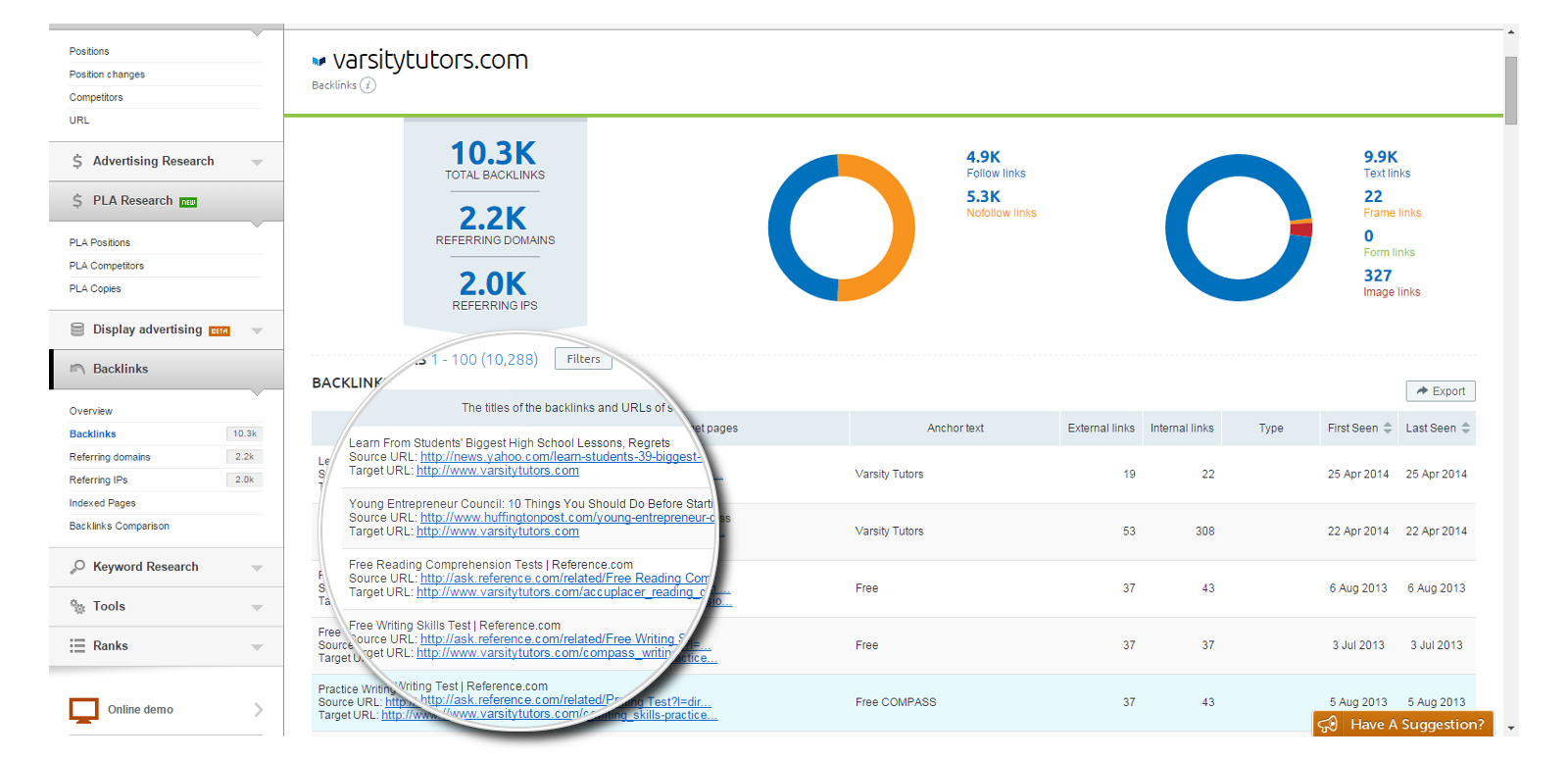Click the 5.3K Nofollow links figure
Viewport: 1568px width, 760px height.
click(x=983, y=196)
